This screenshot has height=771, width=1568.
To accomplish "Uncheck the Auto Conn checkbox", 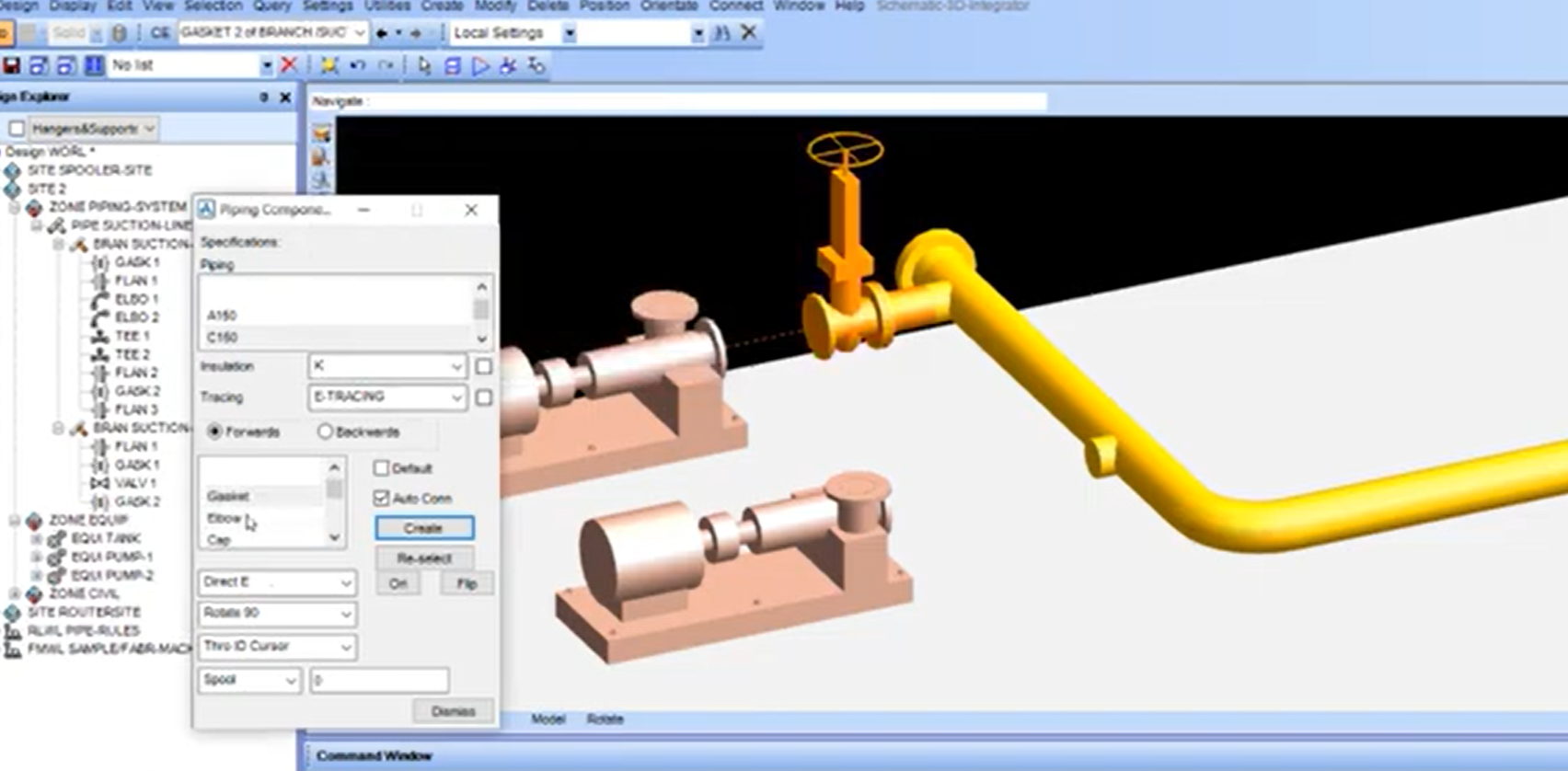I will pos(382,498).
